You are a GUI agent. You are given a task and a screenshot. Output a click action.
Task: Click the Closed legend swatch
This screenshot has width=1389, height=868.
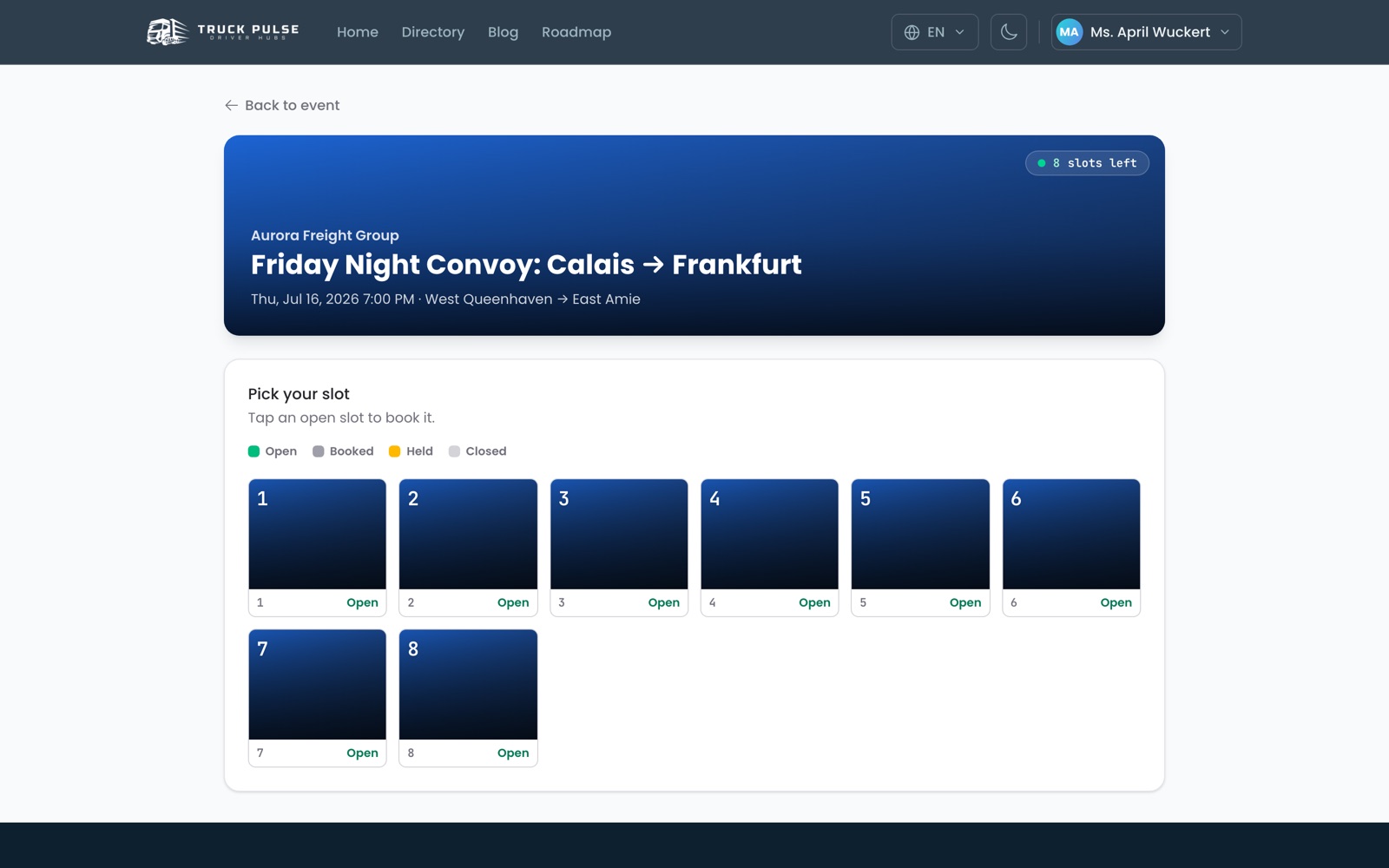coord(454,451)
